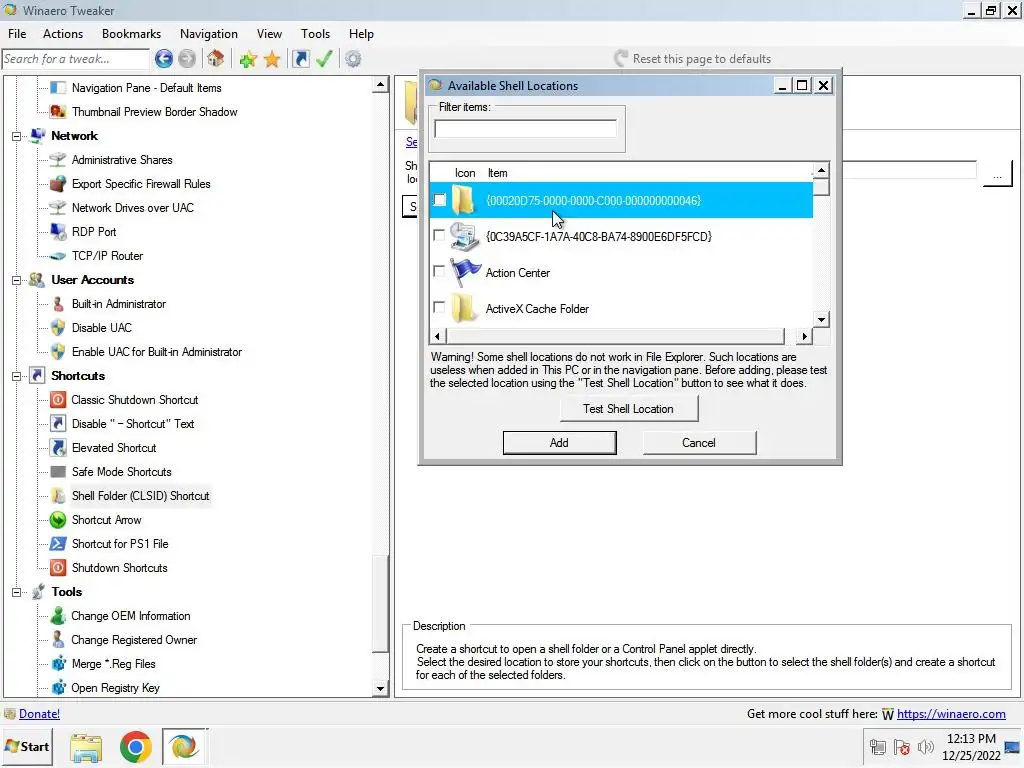Collapse the Tools tree category
The height and width of the screenshot is (768, 1024).
click(x=17, y=592)
